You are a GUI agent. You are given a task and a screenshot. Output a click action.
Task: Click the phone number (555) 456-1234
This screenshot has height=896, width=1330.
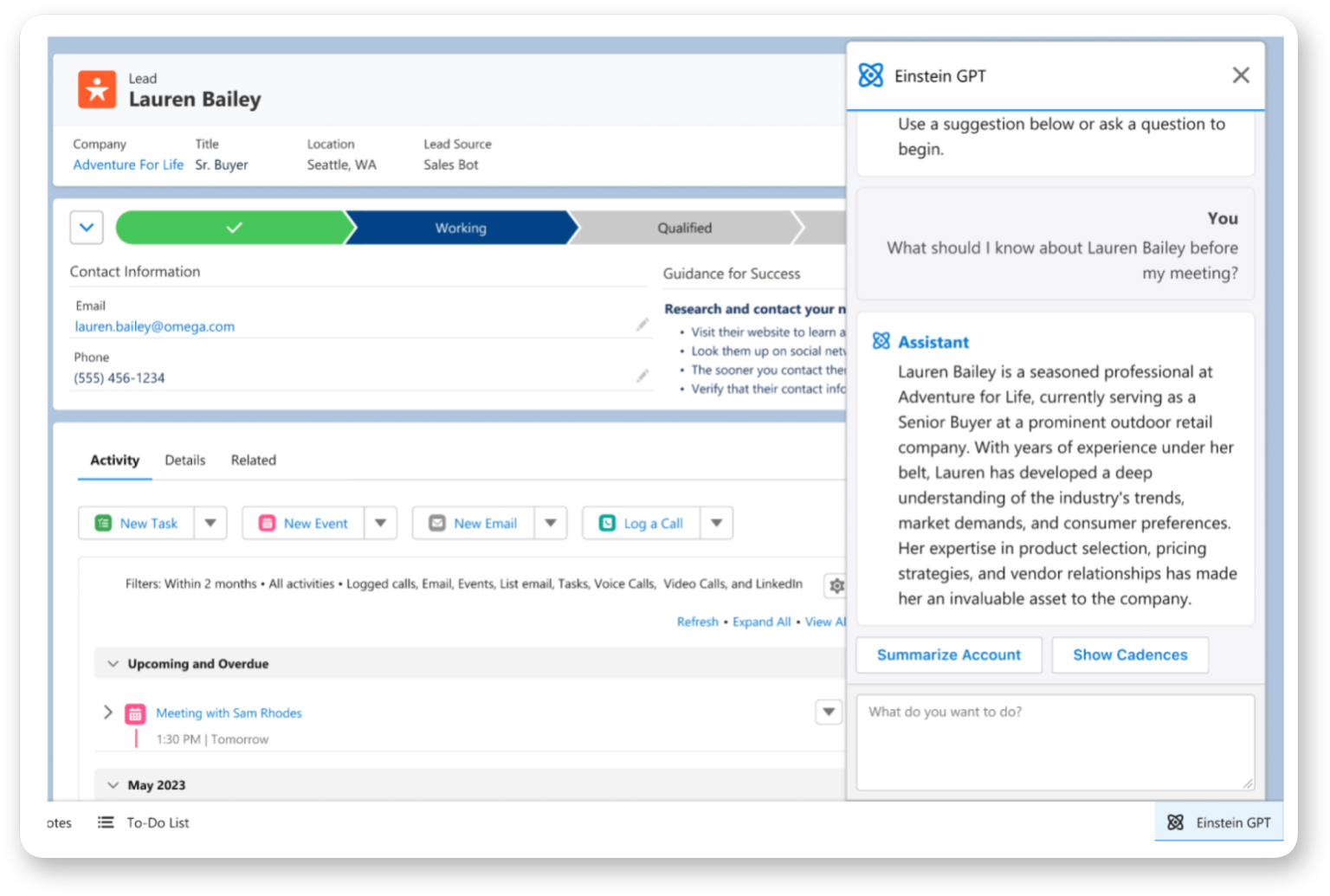click(119, 377)
